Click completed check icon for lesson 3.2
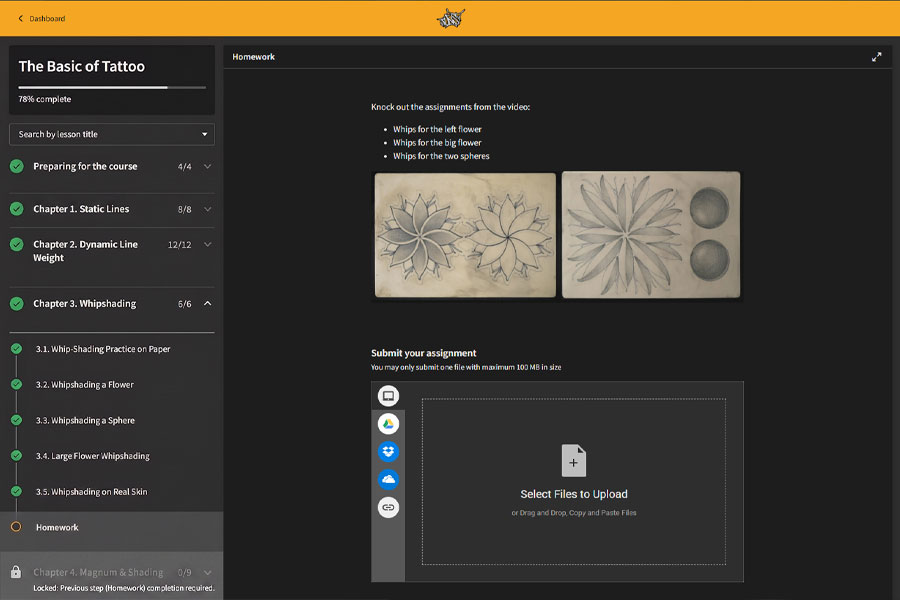The image size is (900, 600). click(17, 384)
